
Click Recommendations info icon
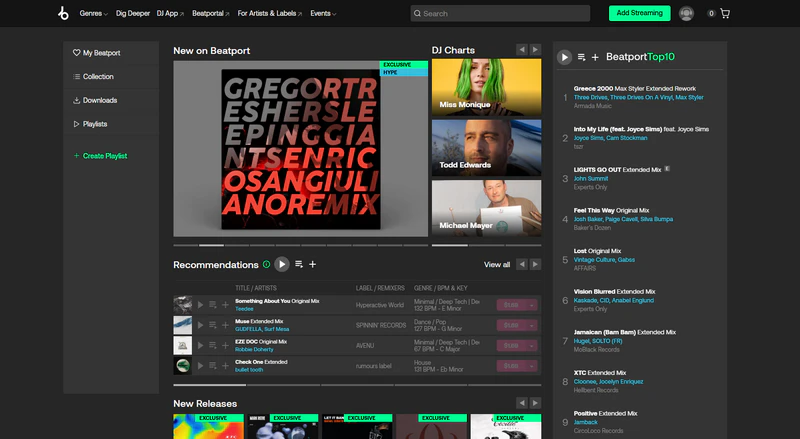266,264
